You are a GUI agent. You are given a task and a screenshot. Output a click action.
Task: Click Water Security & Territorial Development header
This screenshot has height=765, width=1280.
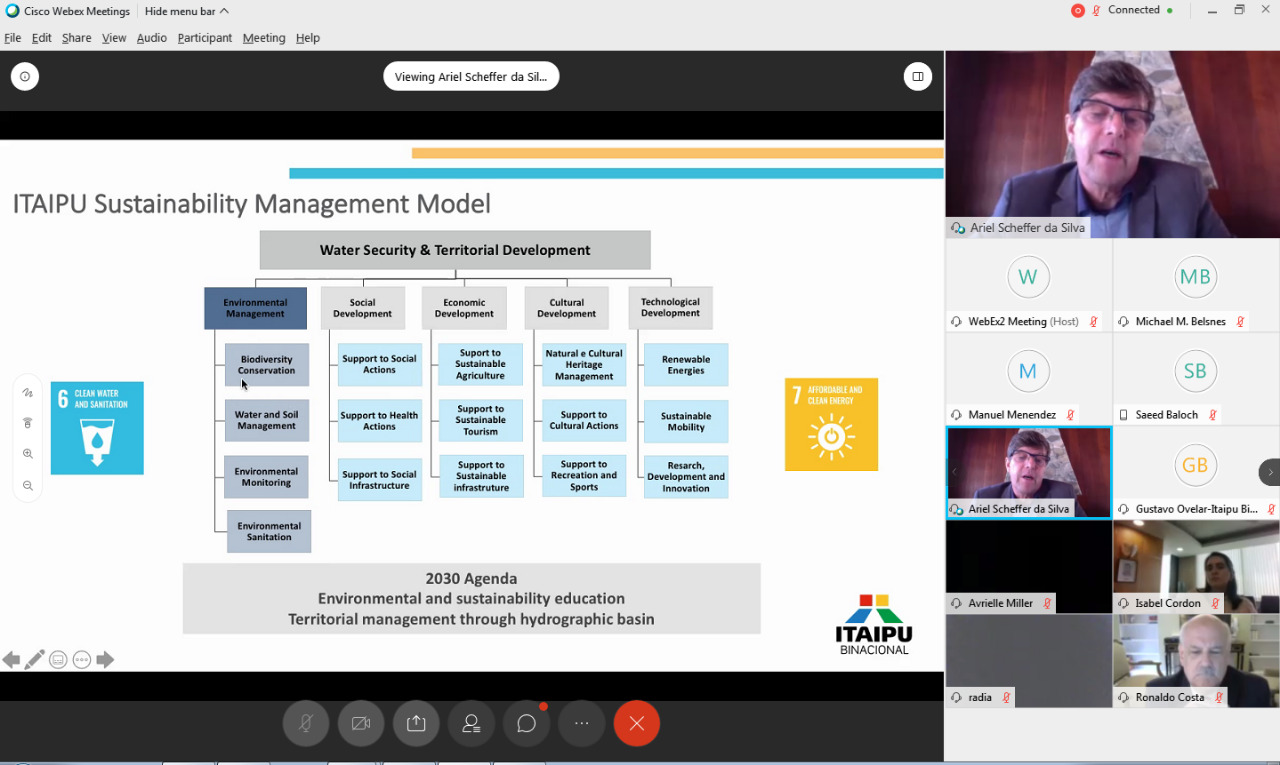pyautogui.click(x=455, y=250)
